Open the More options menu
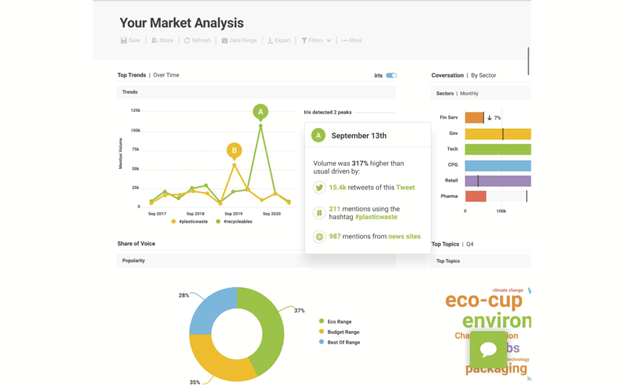624x389 pixels. 351,40
